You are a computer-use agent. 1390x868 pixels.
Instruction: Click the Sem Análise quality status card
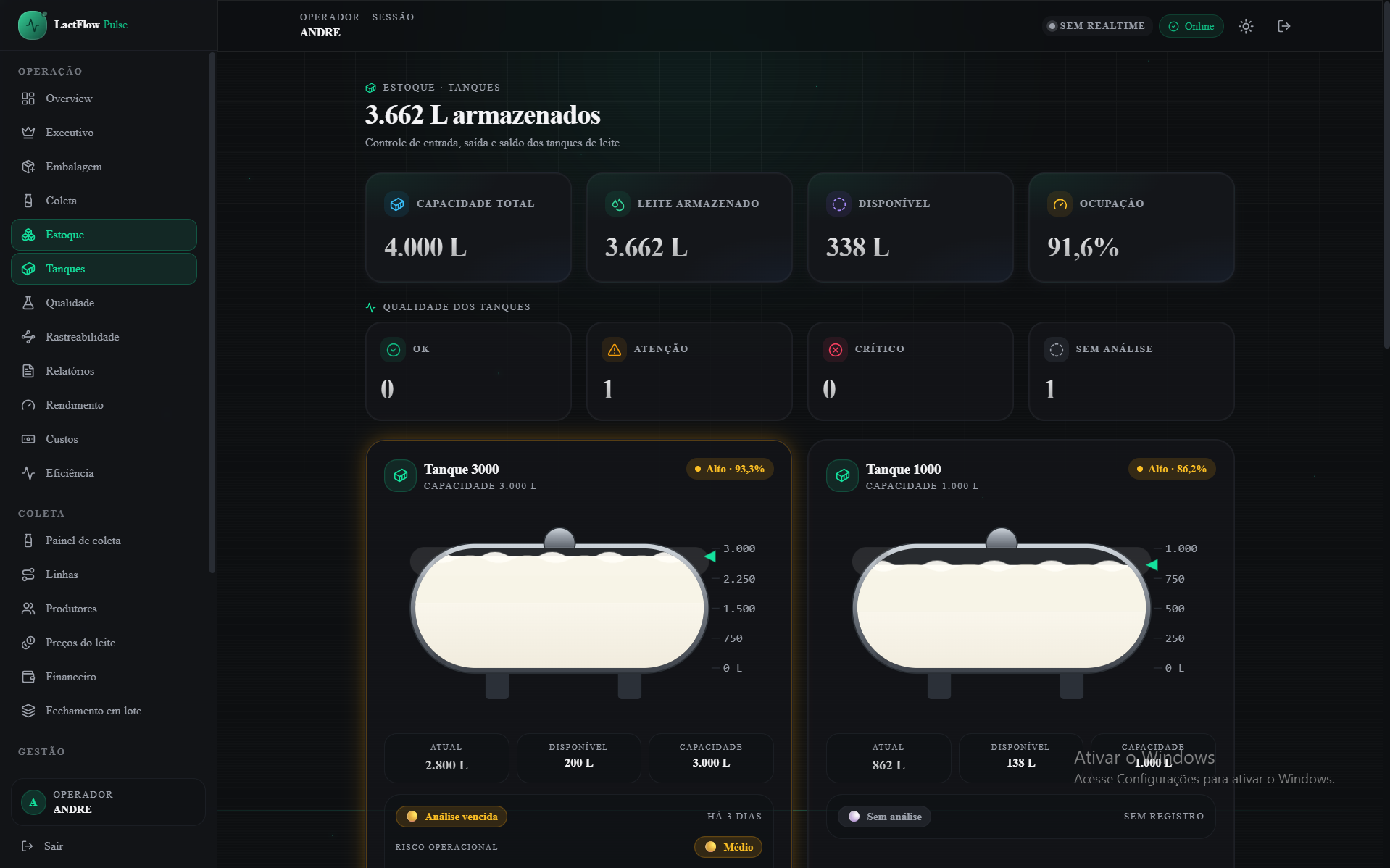coord(1131,371)
